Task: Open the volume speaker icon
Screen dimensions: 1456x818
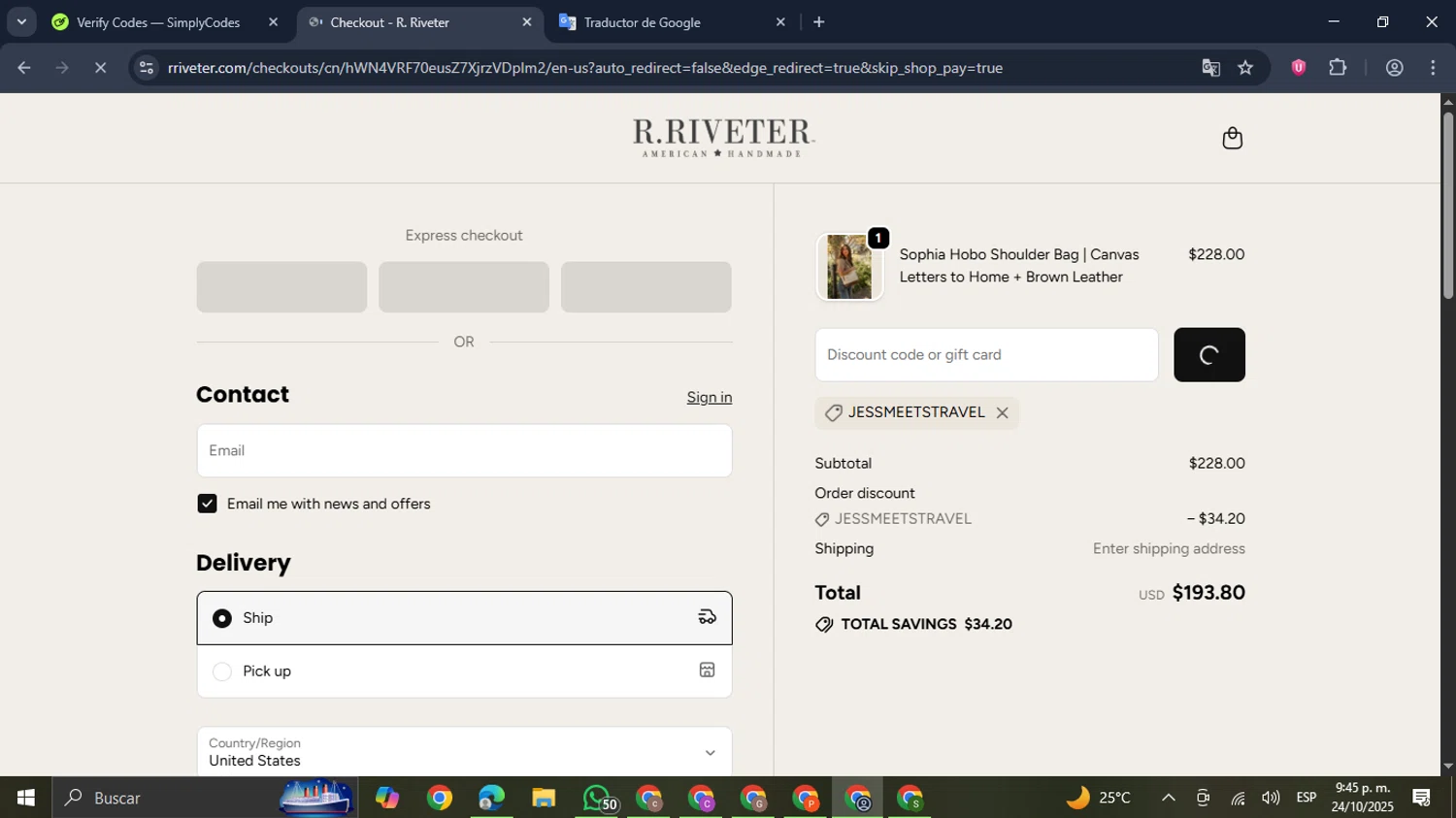Action: tap(1271, 798)
